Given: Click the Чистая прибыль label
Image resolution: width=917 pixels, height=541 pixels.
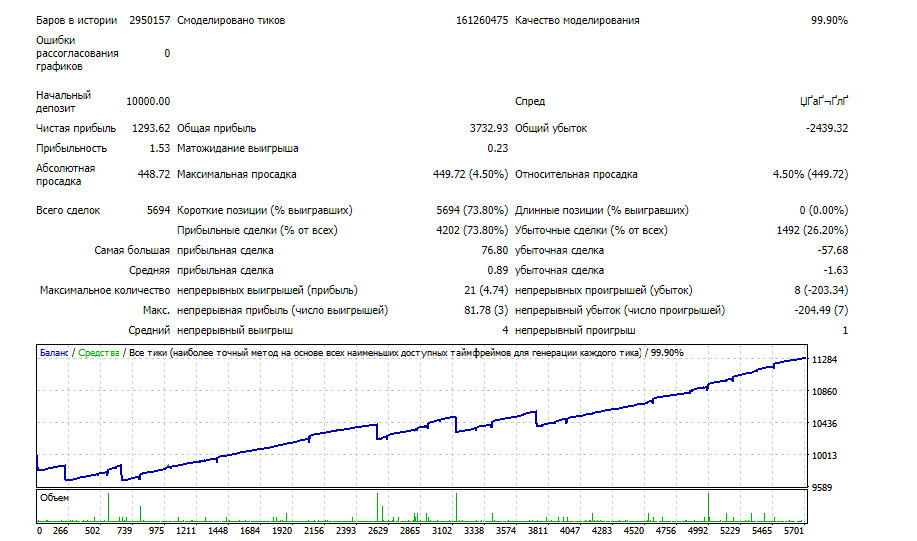Looking at the screenshot, I should (76, 128).
